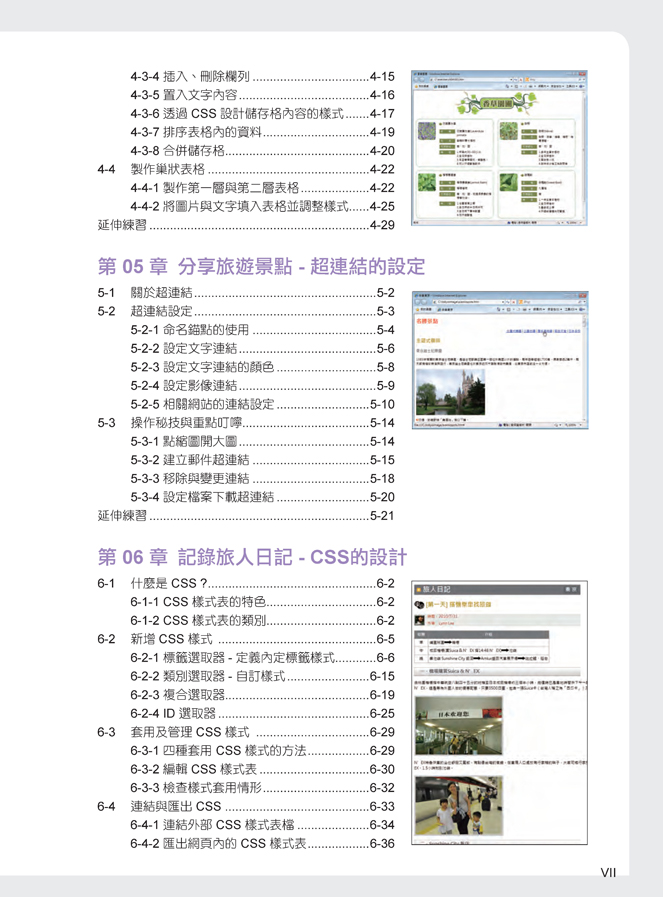Select "6-2-2 類別選取器 - 自訂樣式"

pos(263,676)
